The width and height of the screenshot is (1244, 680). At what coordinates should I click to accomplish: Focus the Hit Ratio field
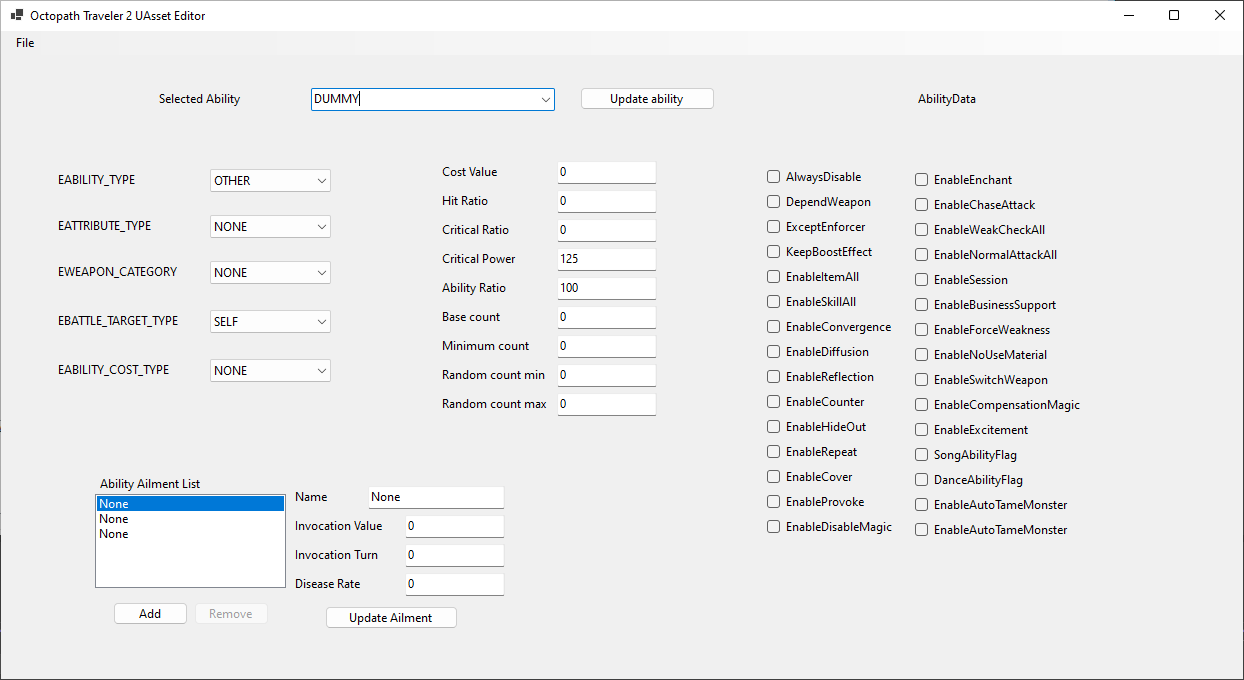tap(606, 201)
